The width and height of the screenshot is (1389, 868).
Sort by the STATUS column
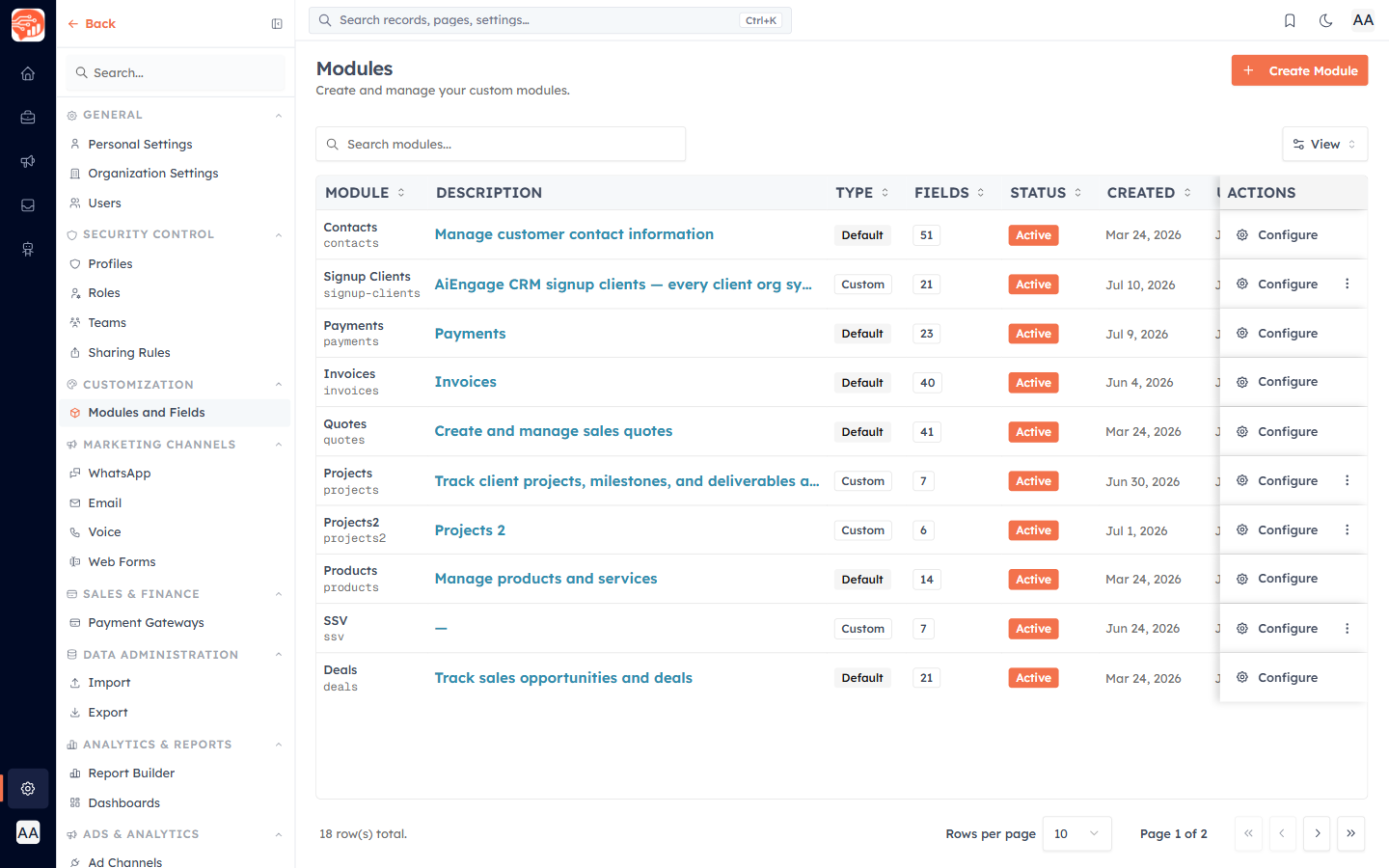(1046, 193)
